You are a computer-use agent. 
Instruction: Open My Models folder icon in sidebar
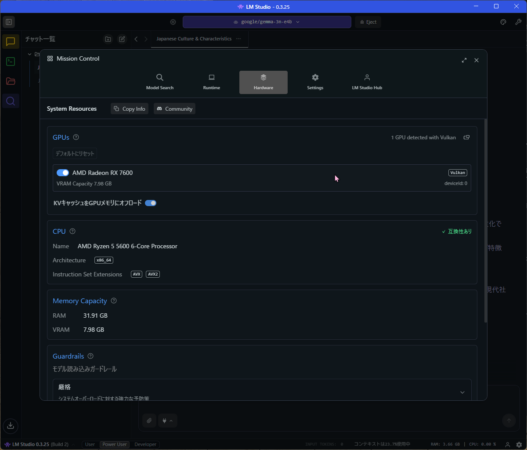click(x=10, y=81)
